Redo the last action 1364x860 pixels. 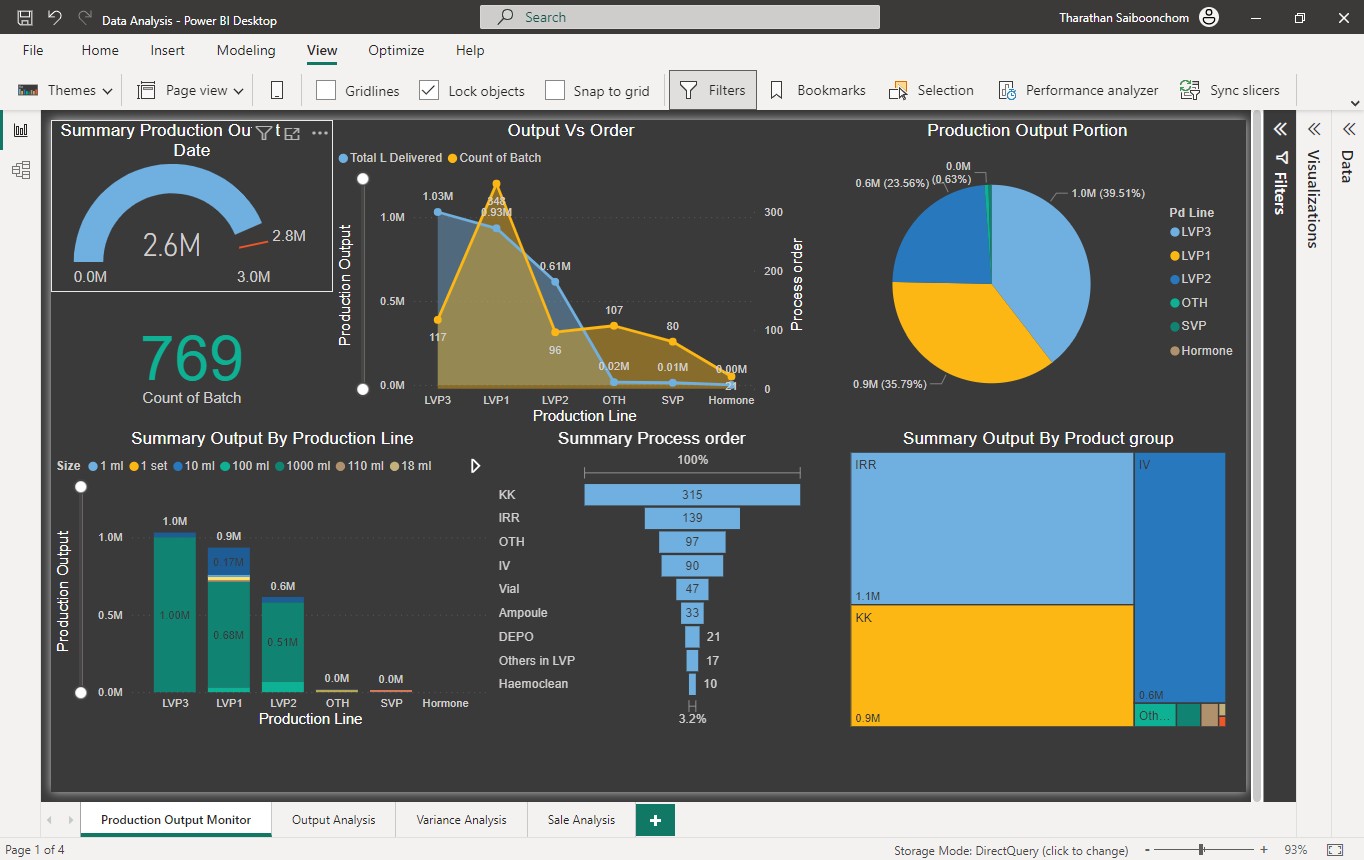(x=85, y=18)
